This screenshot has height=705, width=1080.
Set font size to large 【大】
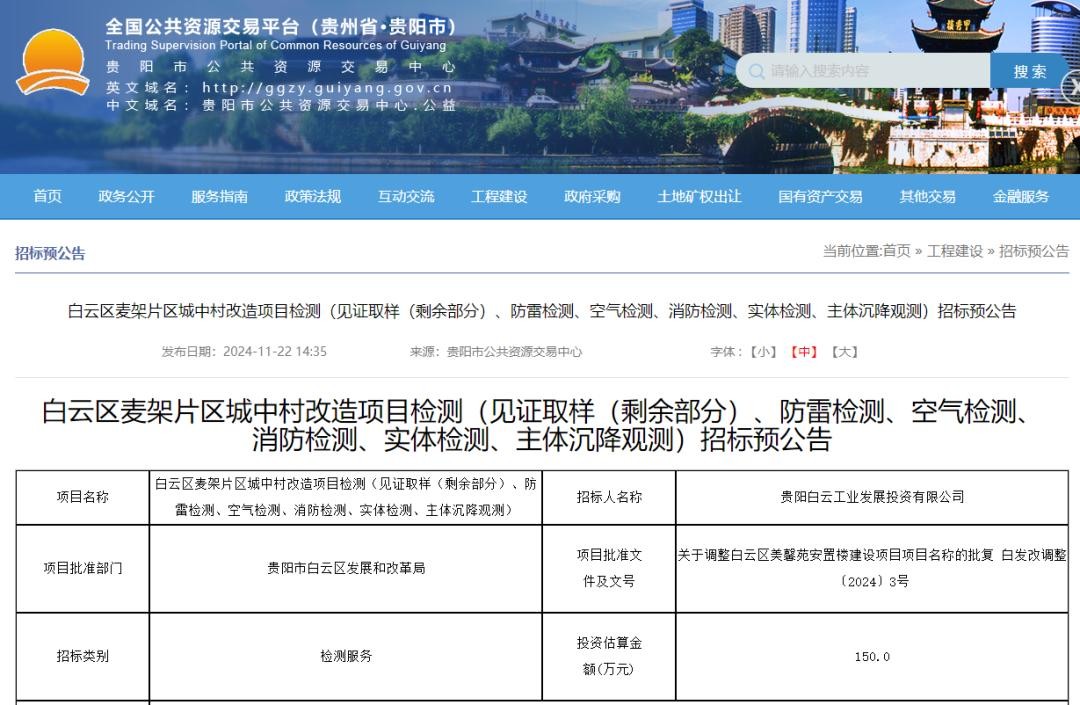[845, 352]
